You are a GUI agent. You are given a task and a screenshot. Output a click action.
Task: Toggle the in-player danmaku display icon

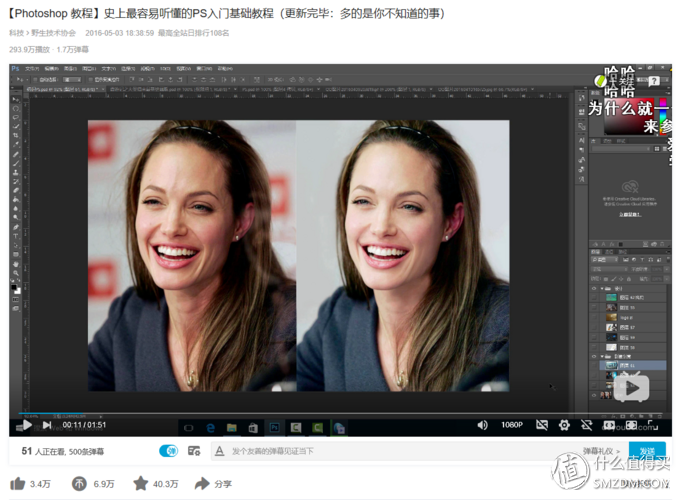[541, 425]
